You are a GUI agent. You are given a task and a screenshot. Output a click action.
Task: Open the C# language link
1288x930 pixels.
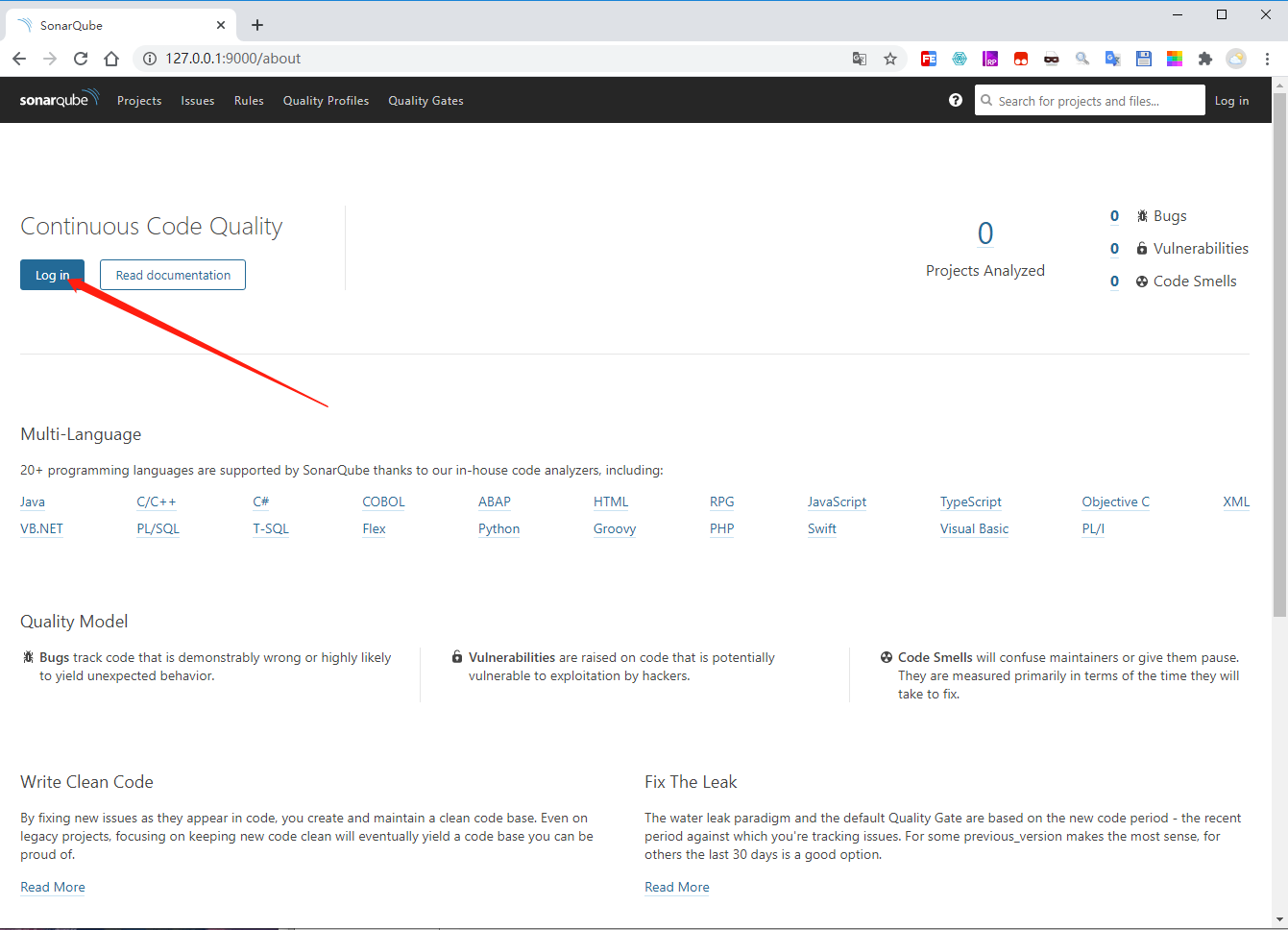coord(261,502)
